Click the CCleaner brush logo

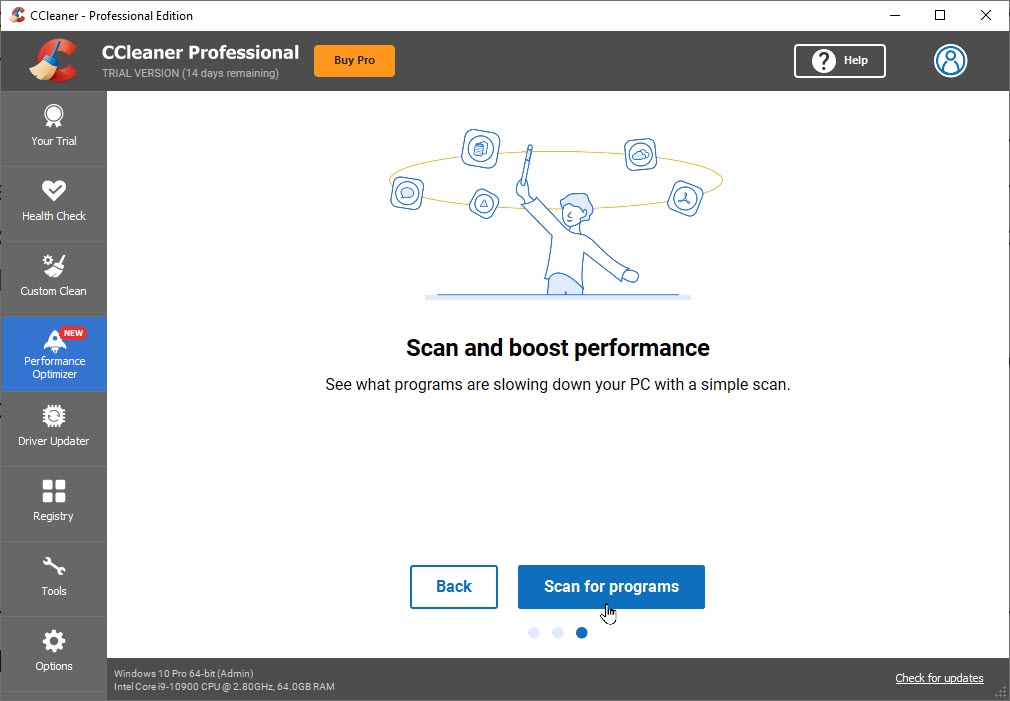[x=55, y=60]
